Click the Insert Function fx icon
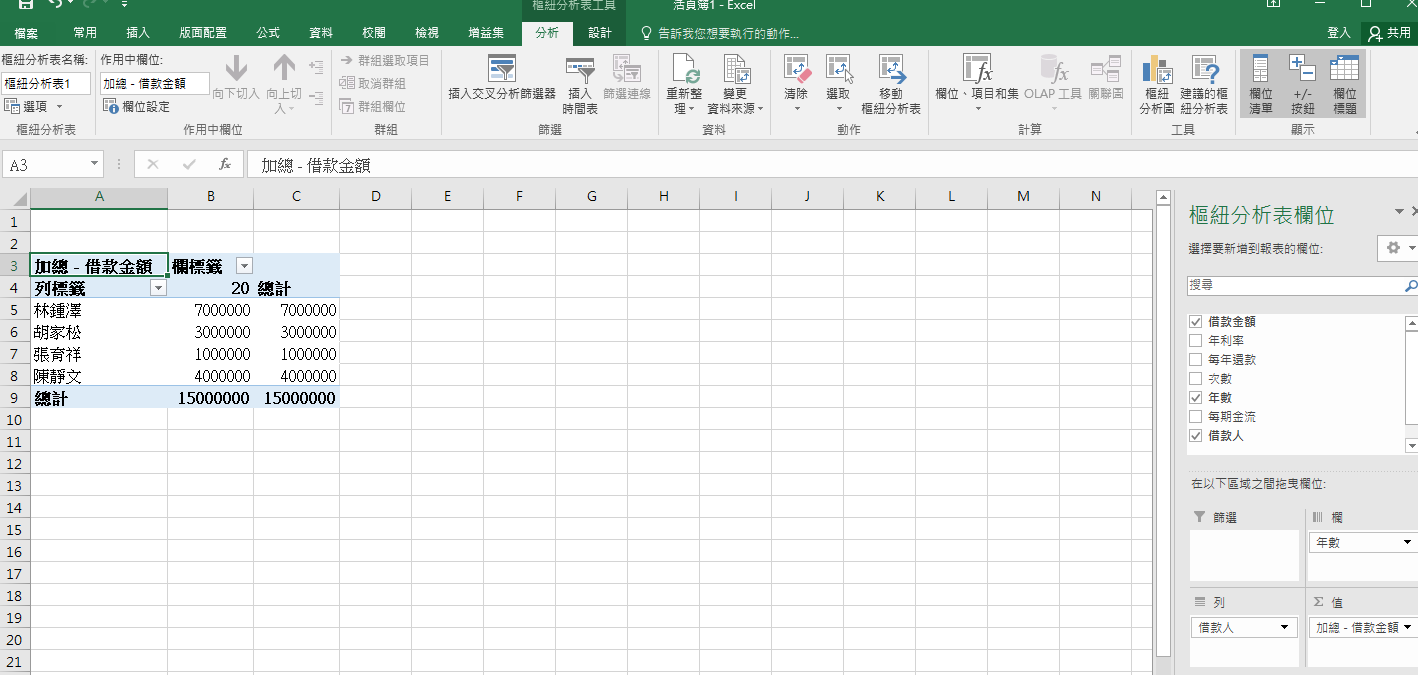1418x675 pixels. [225, 164]
